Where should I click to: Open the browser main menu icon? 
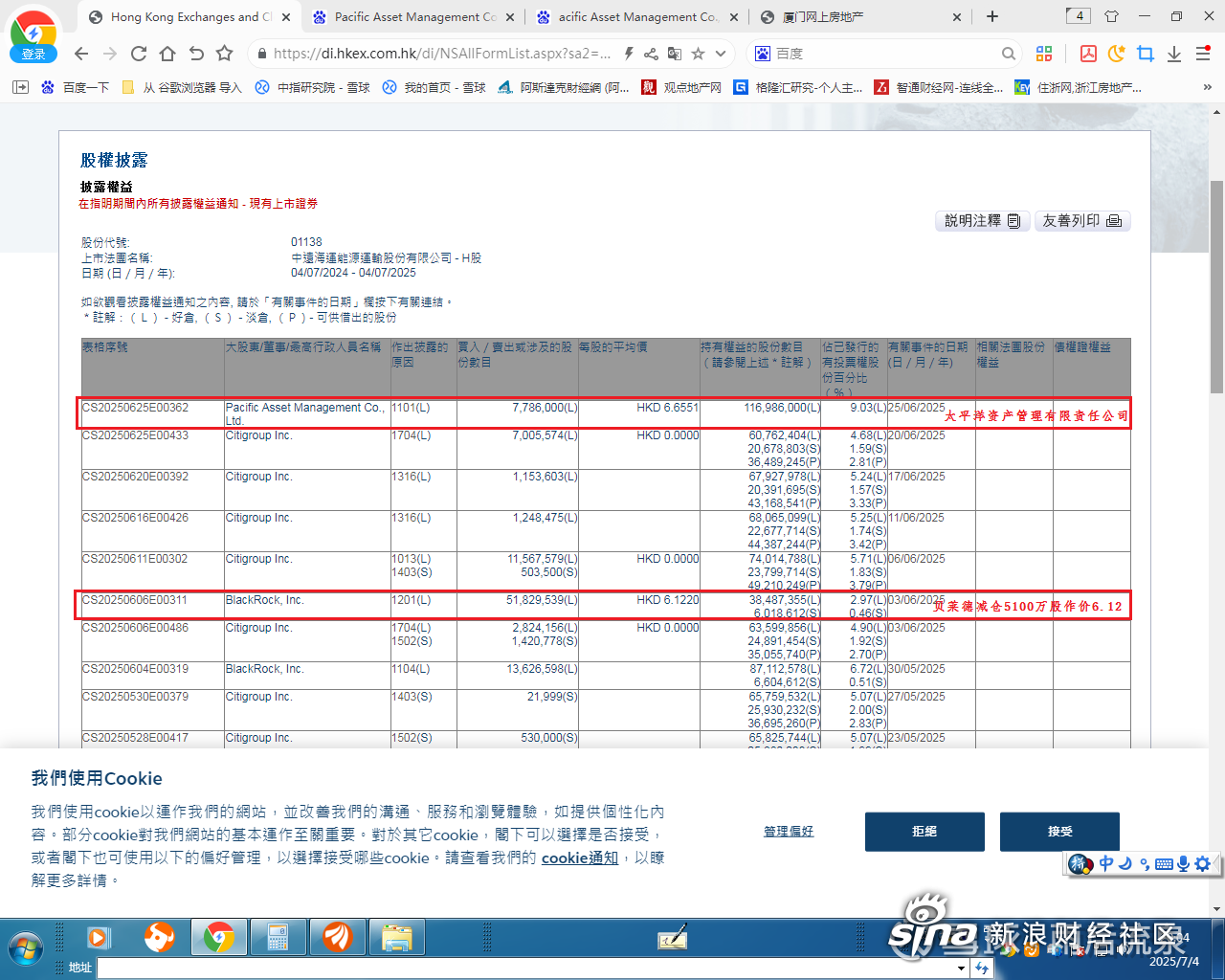click(1203, 54)
